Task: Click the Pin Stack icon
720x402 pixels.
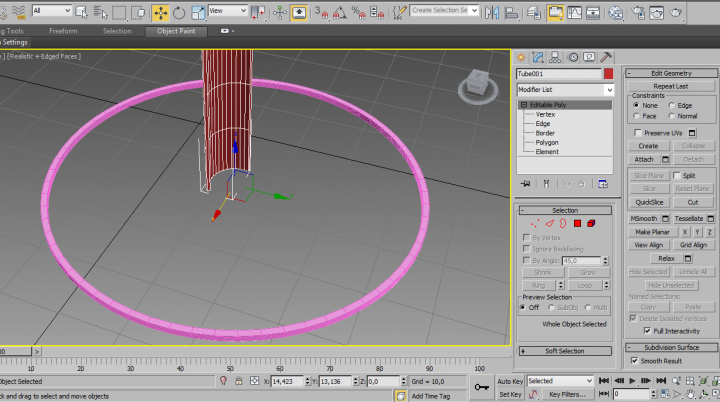Action: (526, 184)
